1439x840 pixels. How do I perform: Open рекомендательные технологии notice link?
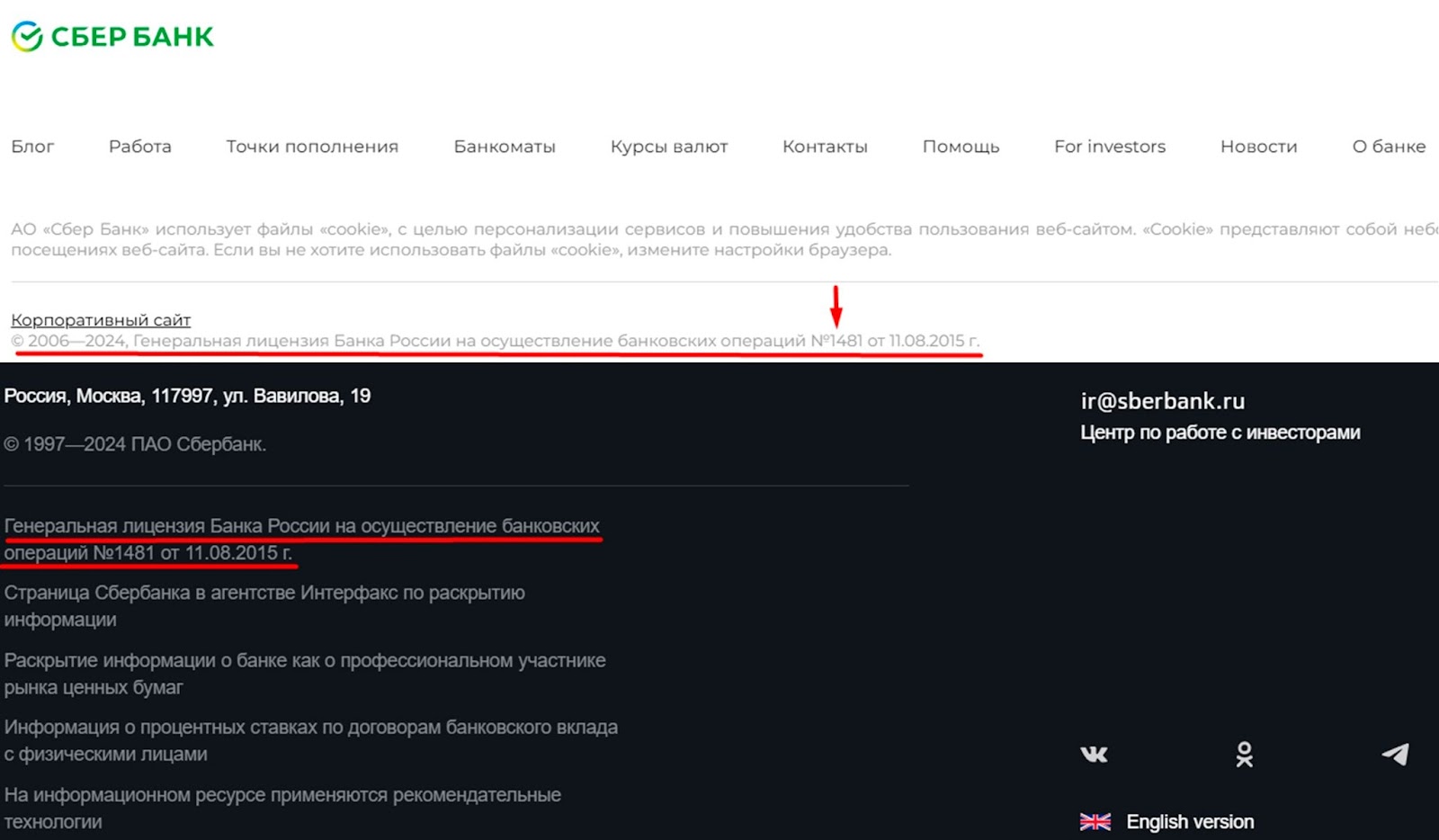click(282, 808)
